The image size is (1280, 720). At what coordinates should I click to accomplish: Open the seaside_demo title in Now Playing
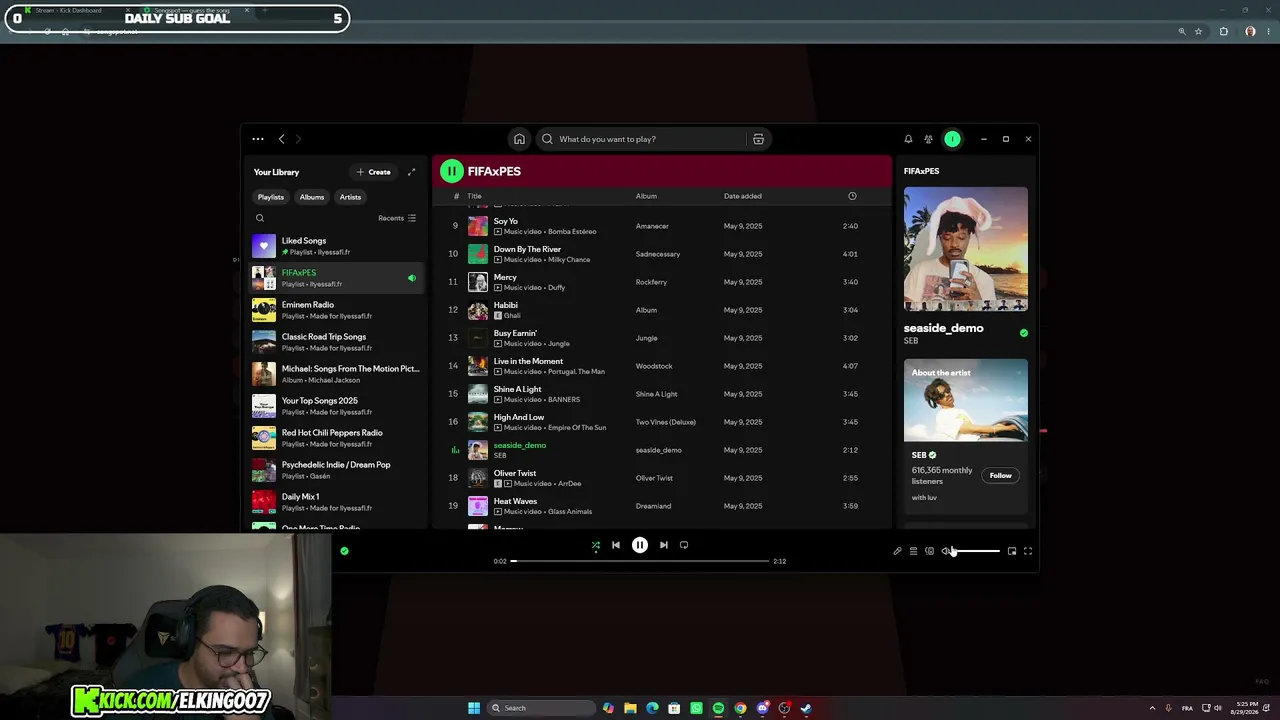pyautogui.click(x=944, y=328)
